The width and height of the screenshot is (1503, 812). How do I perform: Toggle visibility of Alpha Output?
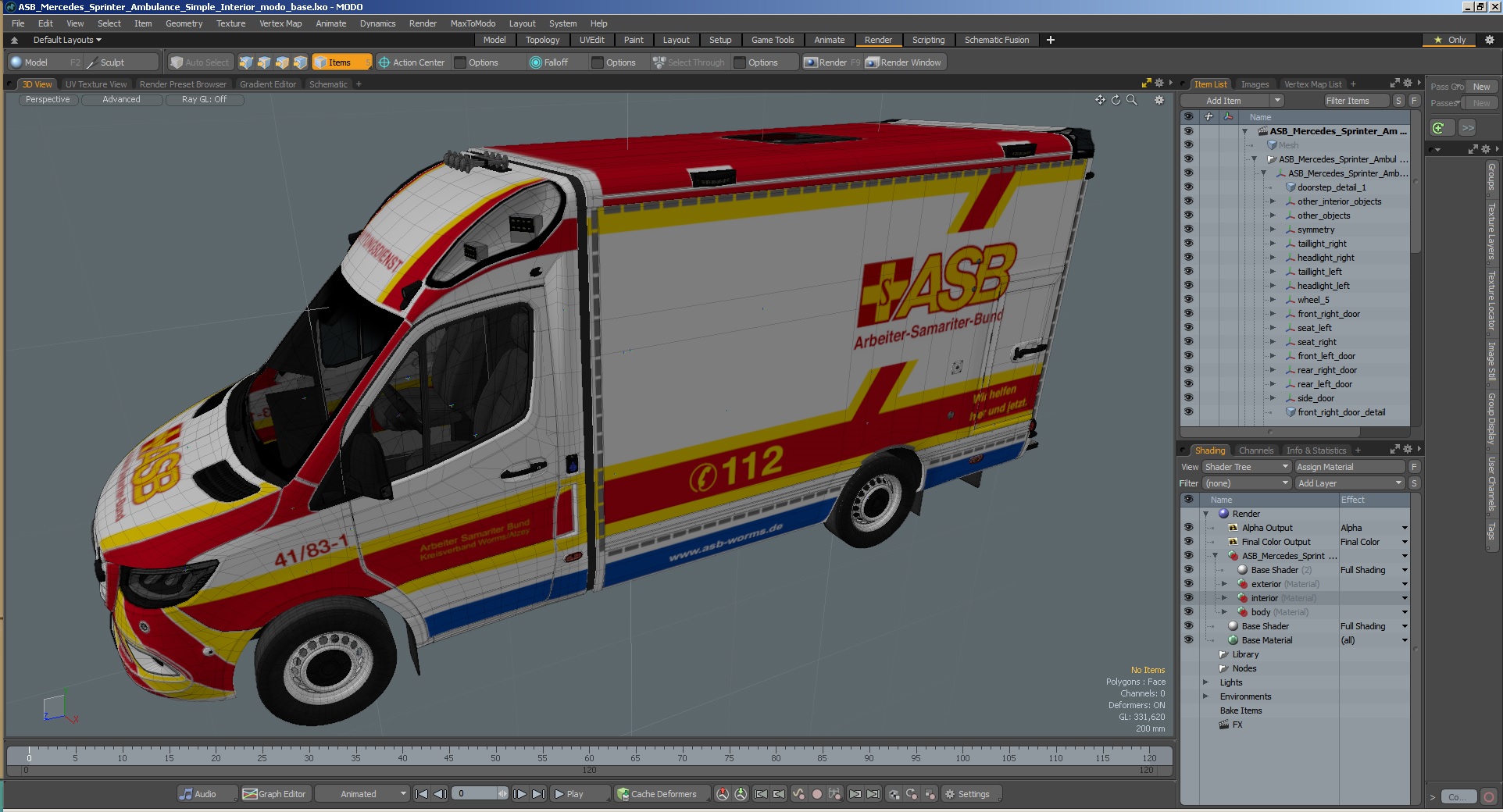click(x=1188, y=528)
